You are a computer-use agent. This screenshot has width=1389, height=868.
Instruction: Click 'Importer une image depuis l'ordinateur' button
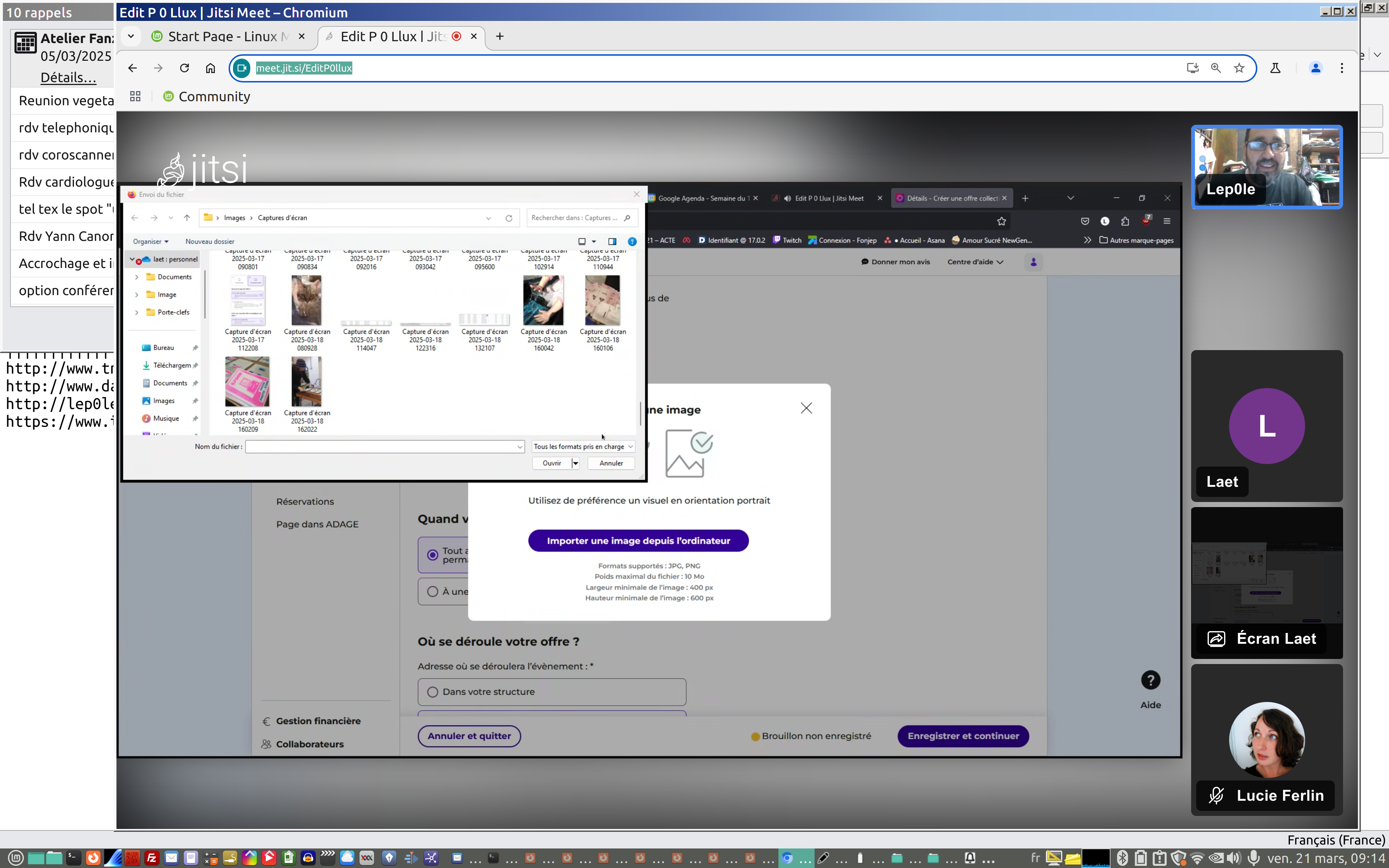pyautogui.click(x=638, y=540)
